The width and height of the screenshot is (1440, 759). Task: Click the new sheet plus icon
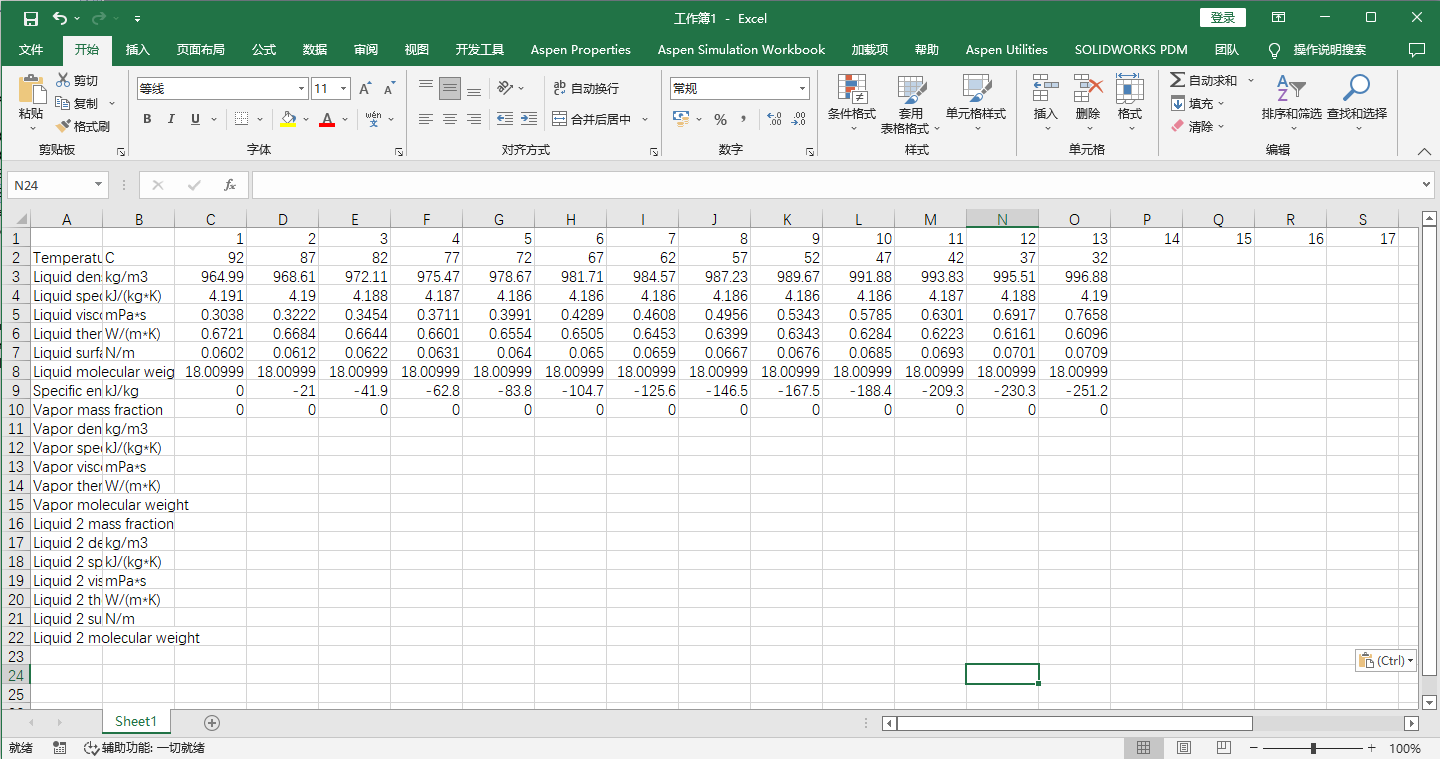[212, 722]
